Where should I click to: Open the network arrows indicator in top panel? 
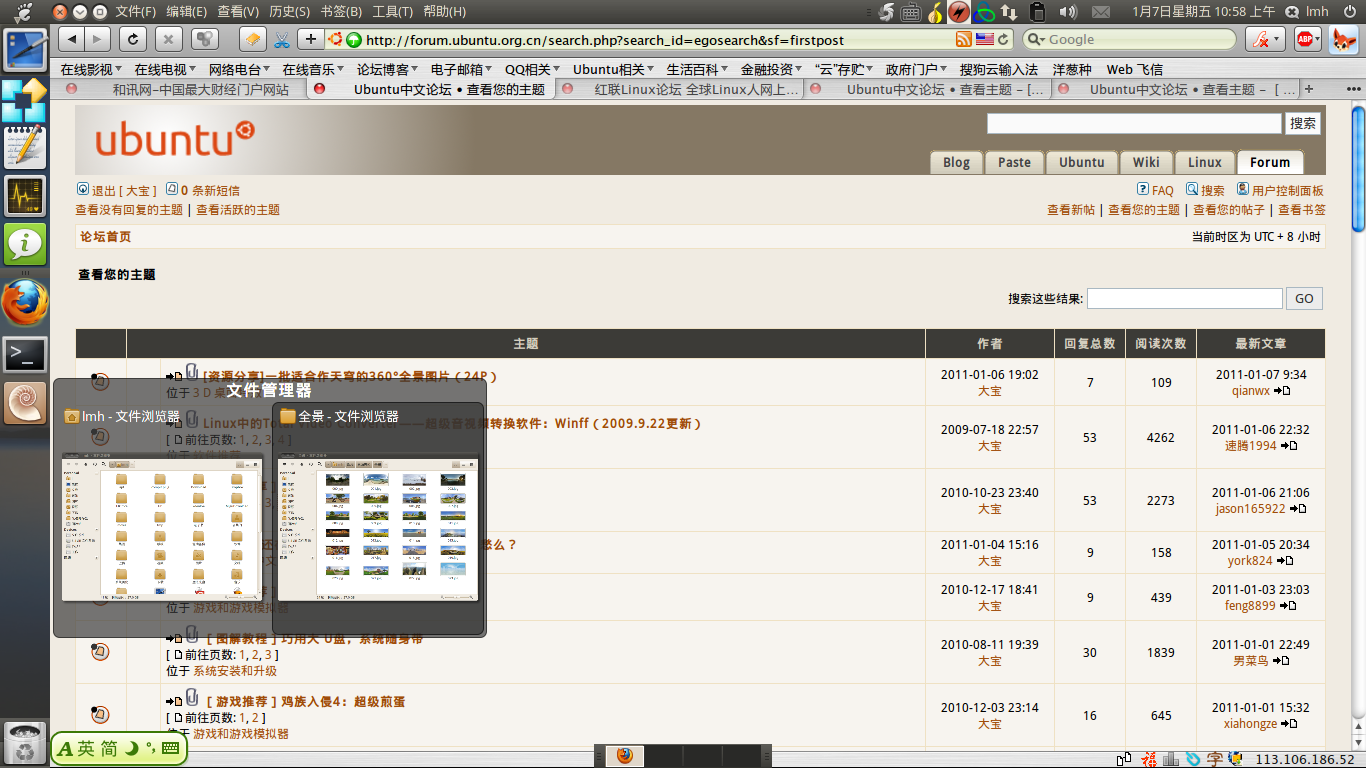(1009, 12)
